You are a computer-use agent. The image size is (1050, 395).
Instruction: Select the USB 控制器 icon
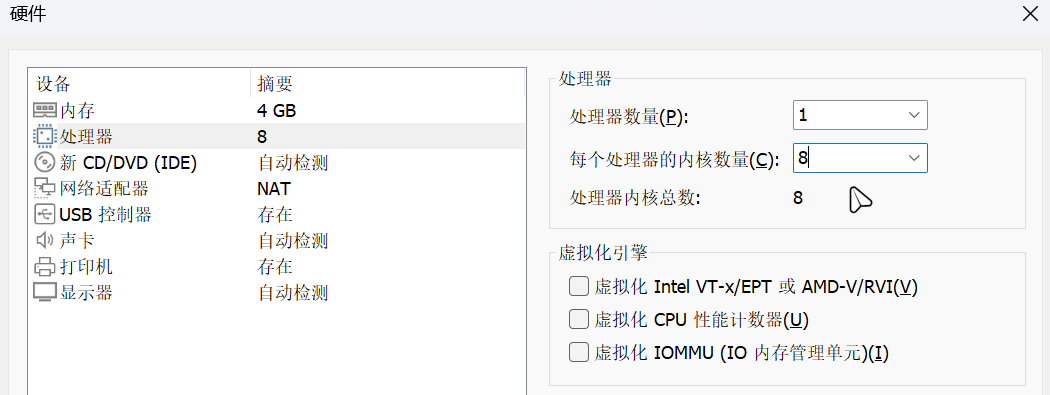coord(45,214)
